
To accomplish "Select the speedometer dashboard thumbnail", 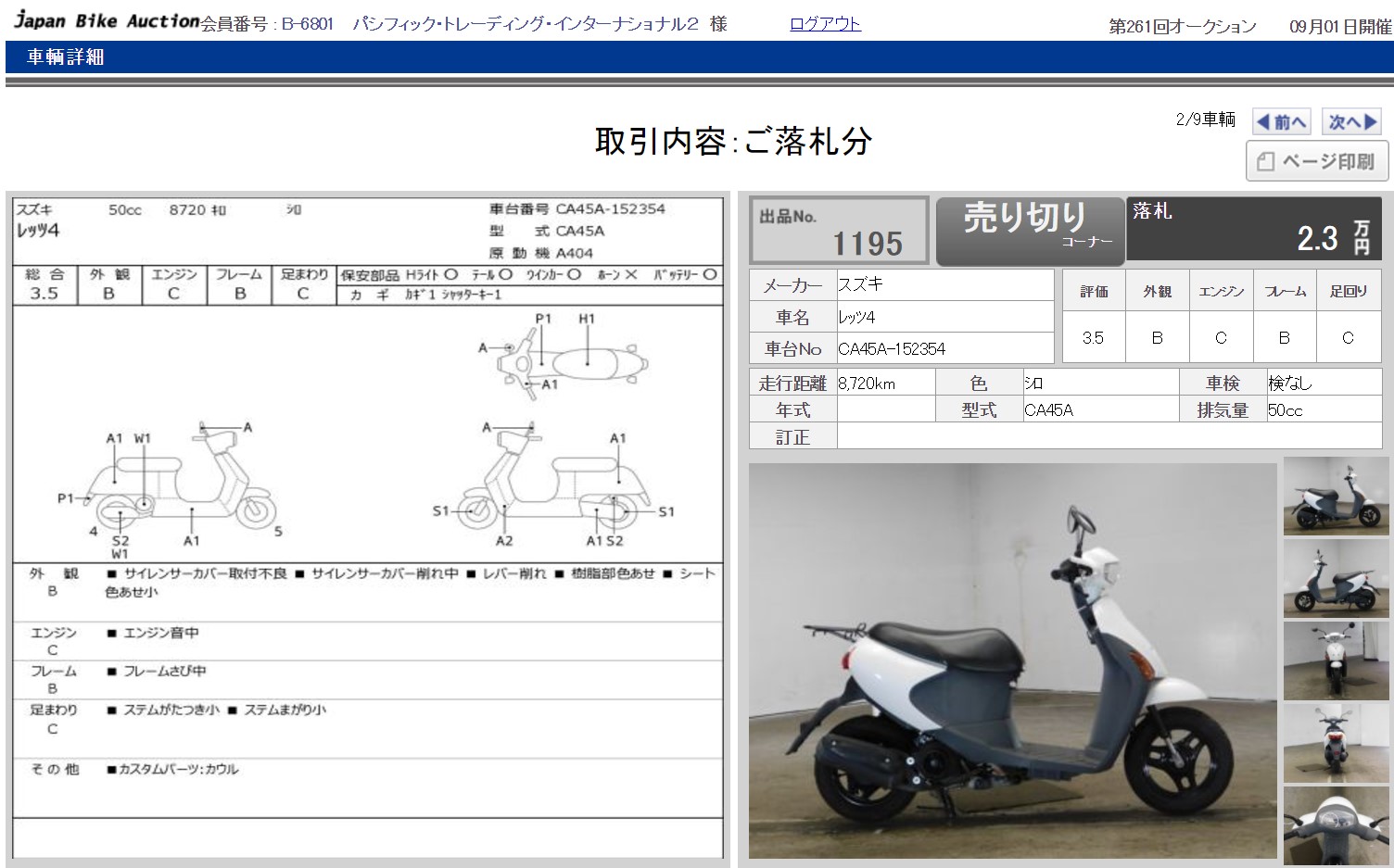I will coord(1336,824).
